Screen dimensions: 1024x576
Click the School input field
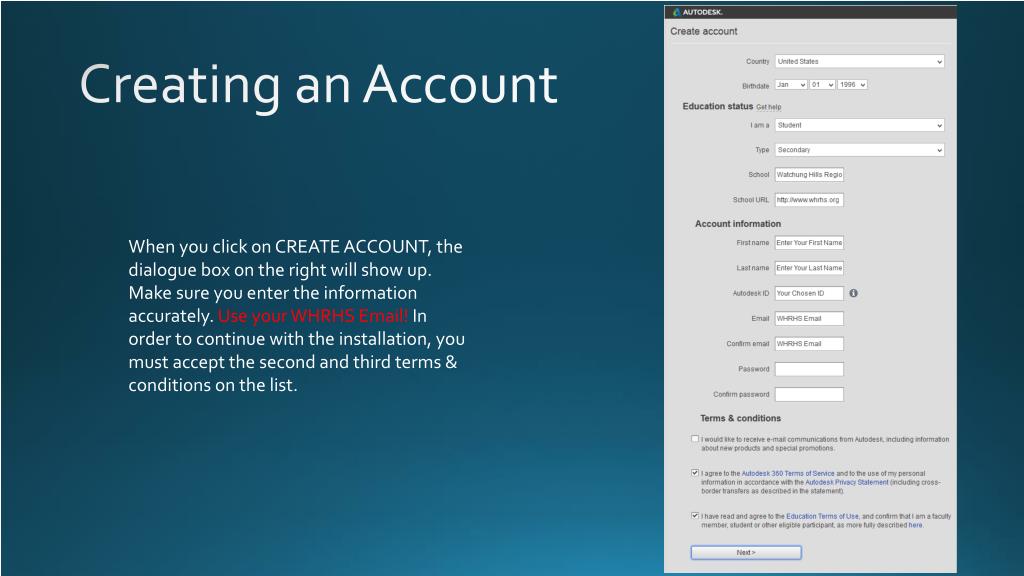809,175
